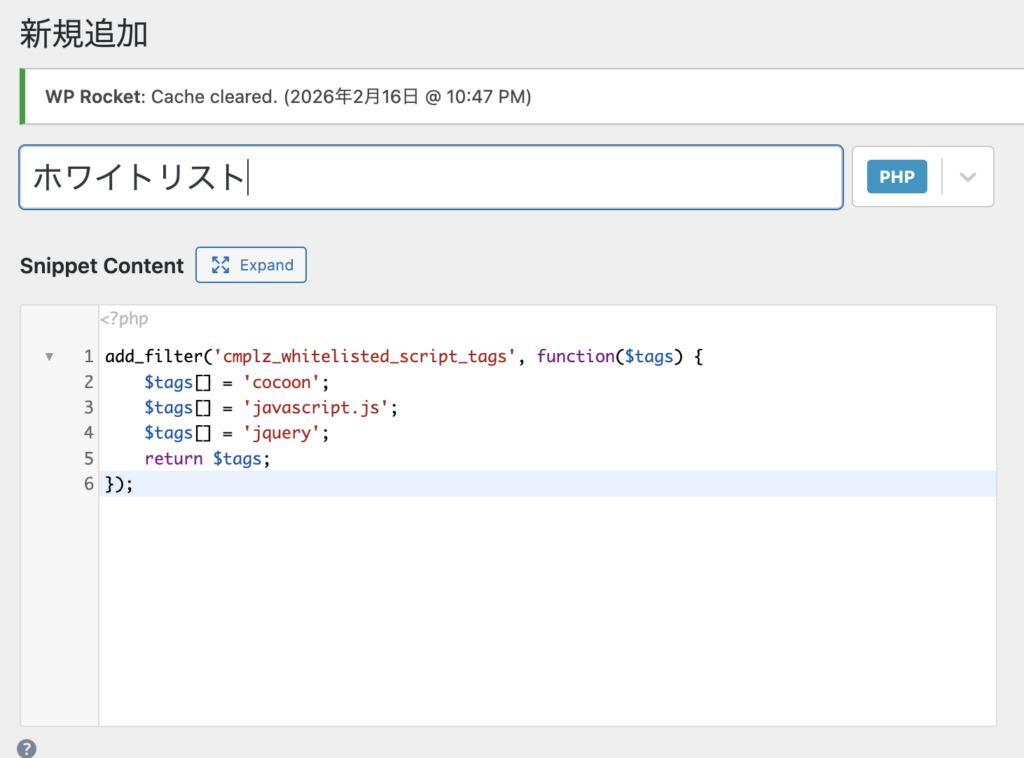1024x758 pixels.
Task: Click the add_filter function name in code
Action: point(150,357)
